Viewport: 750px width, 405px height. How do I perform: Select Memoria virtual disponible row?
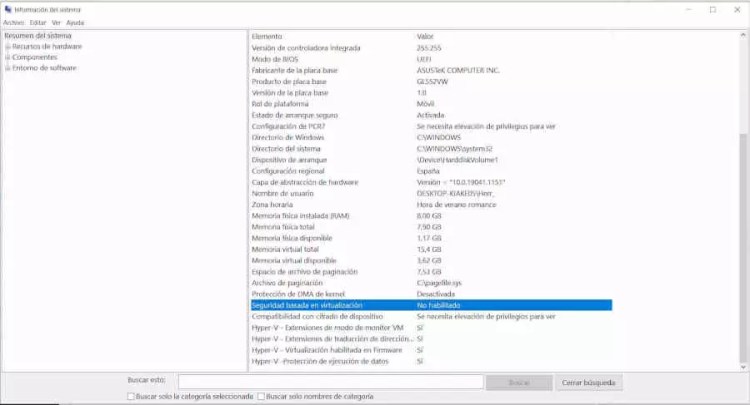[x=431, y=261]
